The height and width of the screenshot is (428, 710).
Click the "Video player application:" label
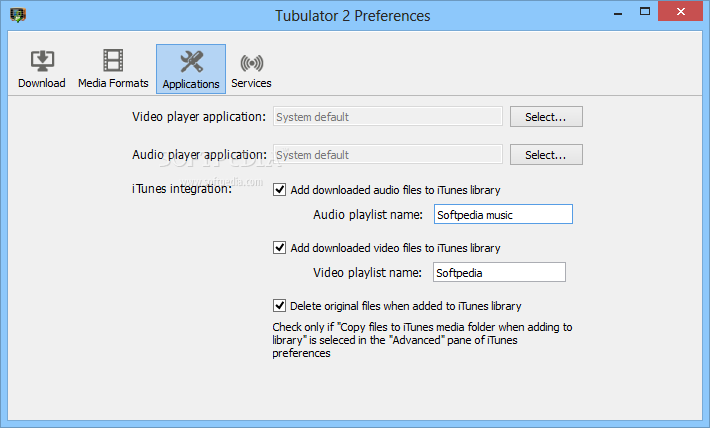pyautogui.click(x=199, y=117)
